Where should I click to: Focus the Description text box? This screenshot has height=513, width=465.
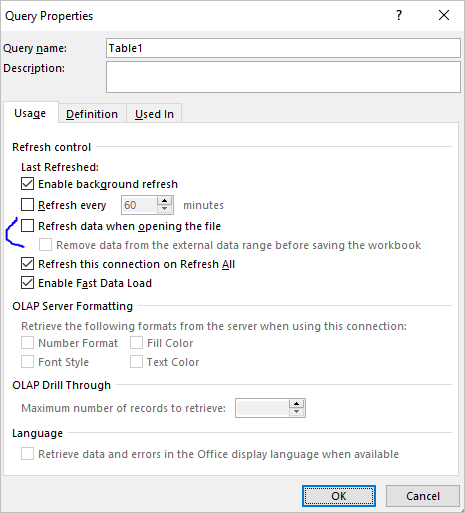(283, 77)
